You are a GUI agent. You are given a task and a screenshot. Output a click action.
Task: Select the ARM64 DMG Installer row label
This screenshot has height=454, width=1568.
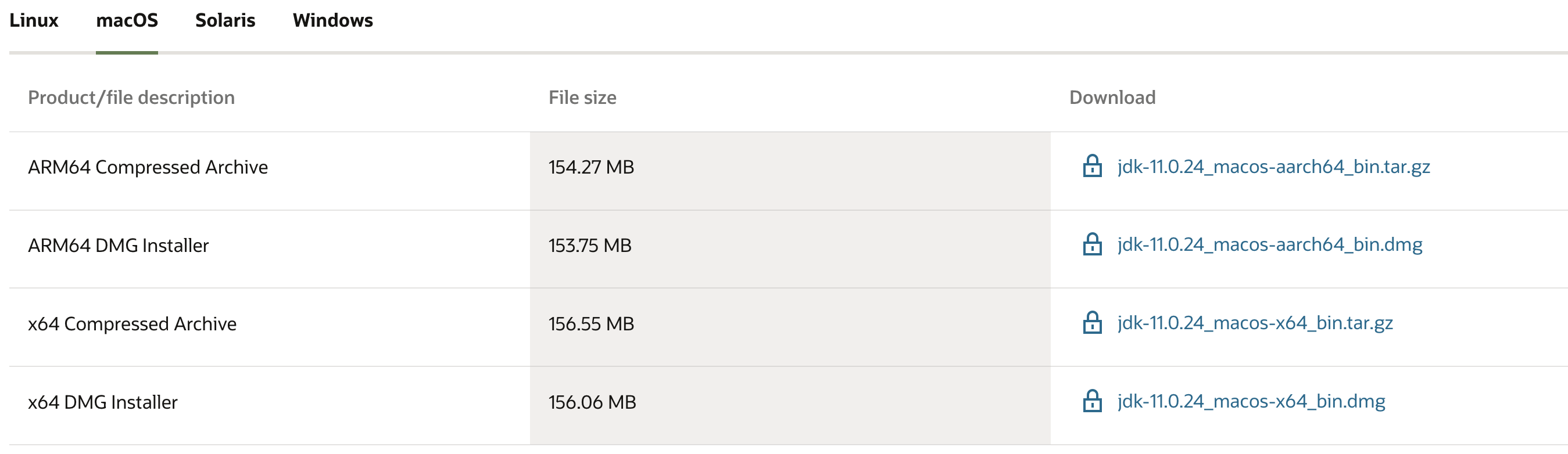click(x=119, y=246)
